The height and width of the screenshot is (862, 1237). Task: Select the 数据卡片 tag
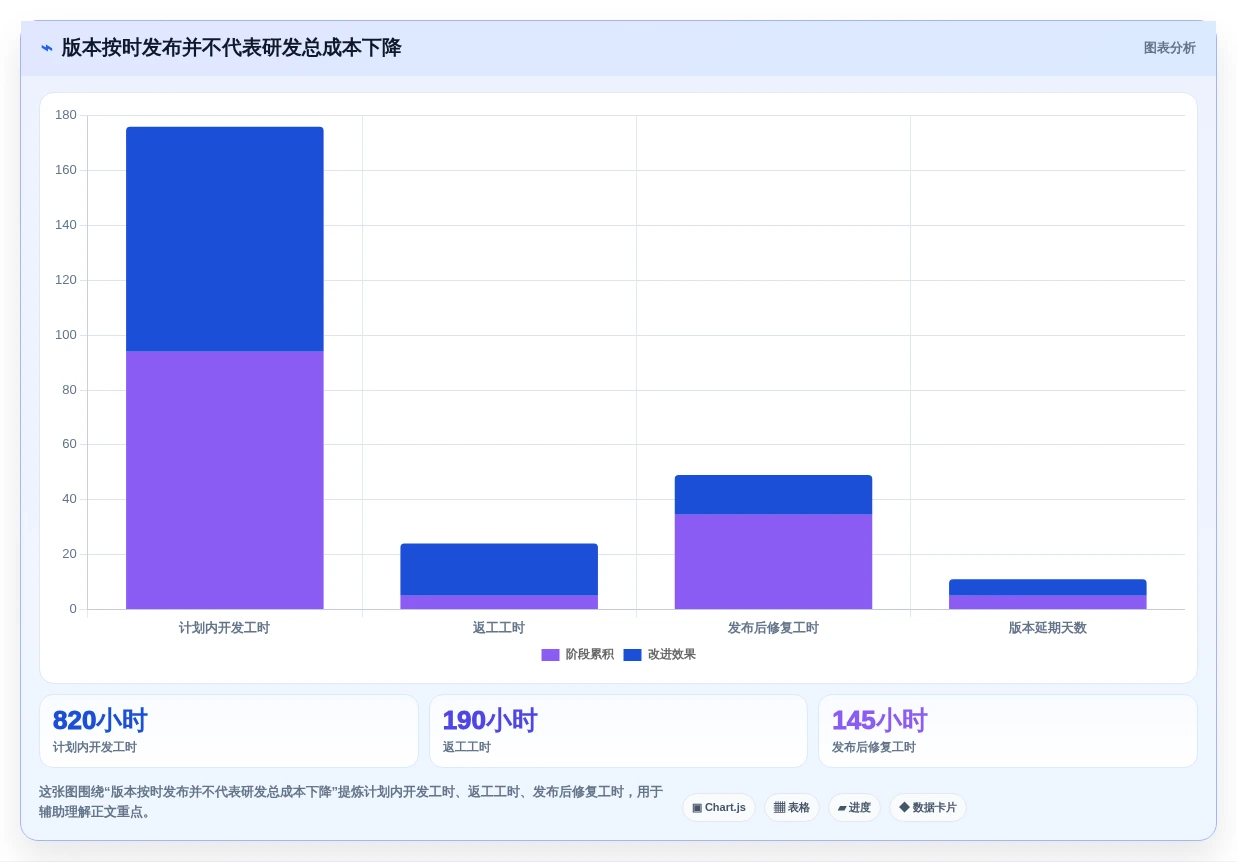[928, 808]
